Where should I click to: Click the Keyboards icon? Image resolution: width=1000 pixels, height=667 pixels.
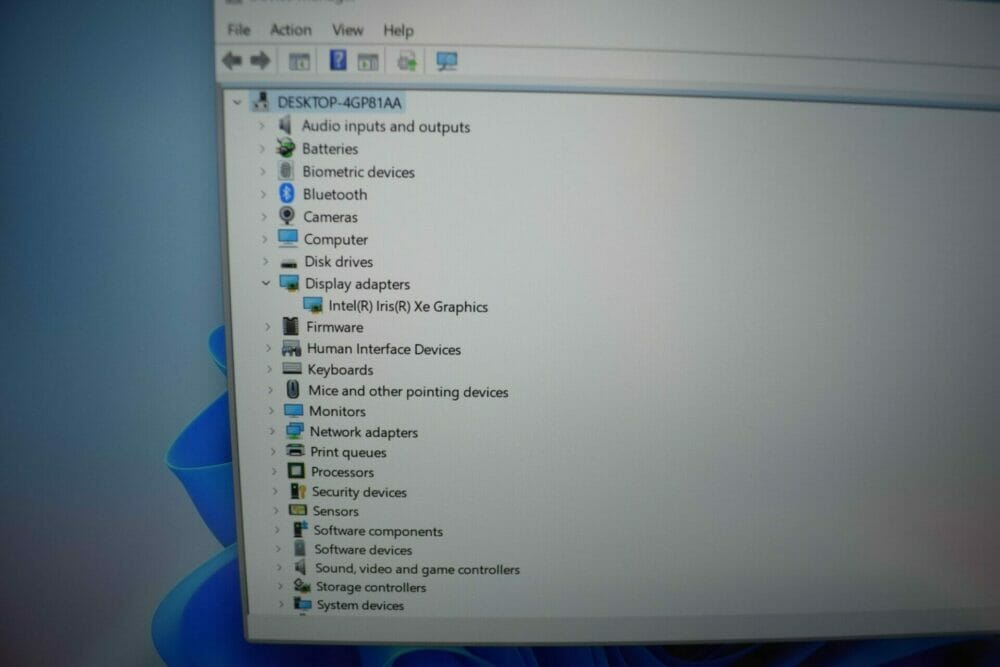click(292, 369)
